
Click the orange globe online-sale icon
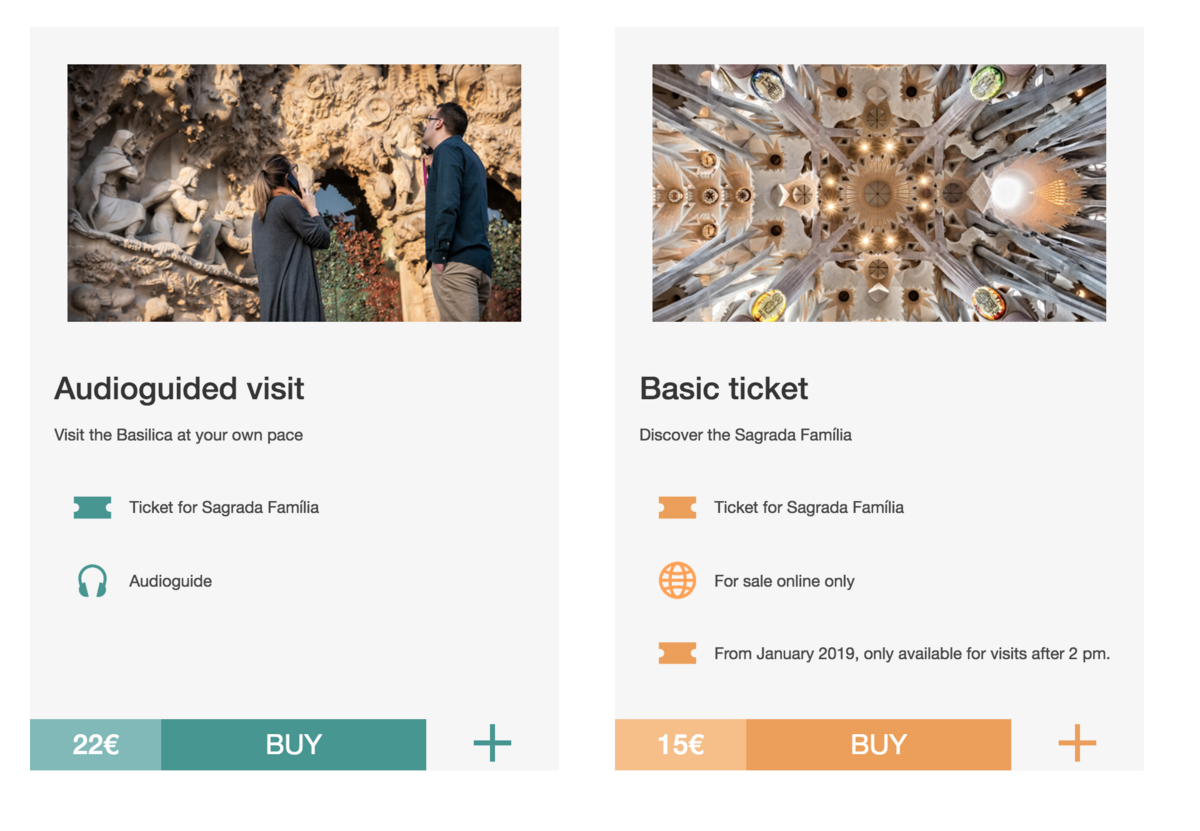tap(677, 580)
